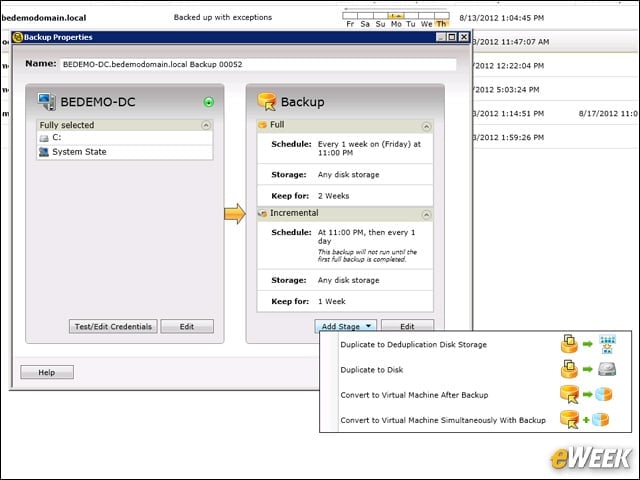This screenshot has height=480, width=640.
Task: Click bedemodomain.local row in background list
Action: [x=44, y=18]
